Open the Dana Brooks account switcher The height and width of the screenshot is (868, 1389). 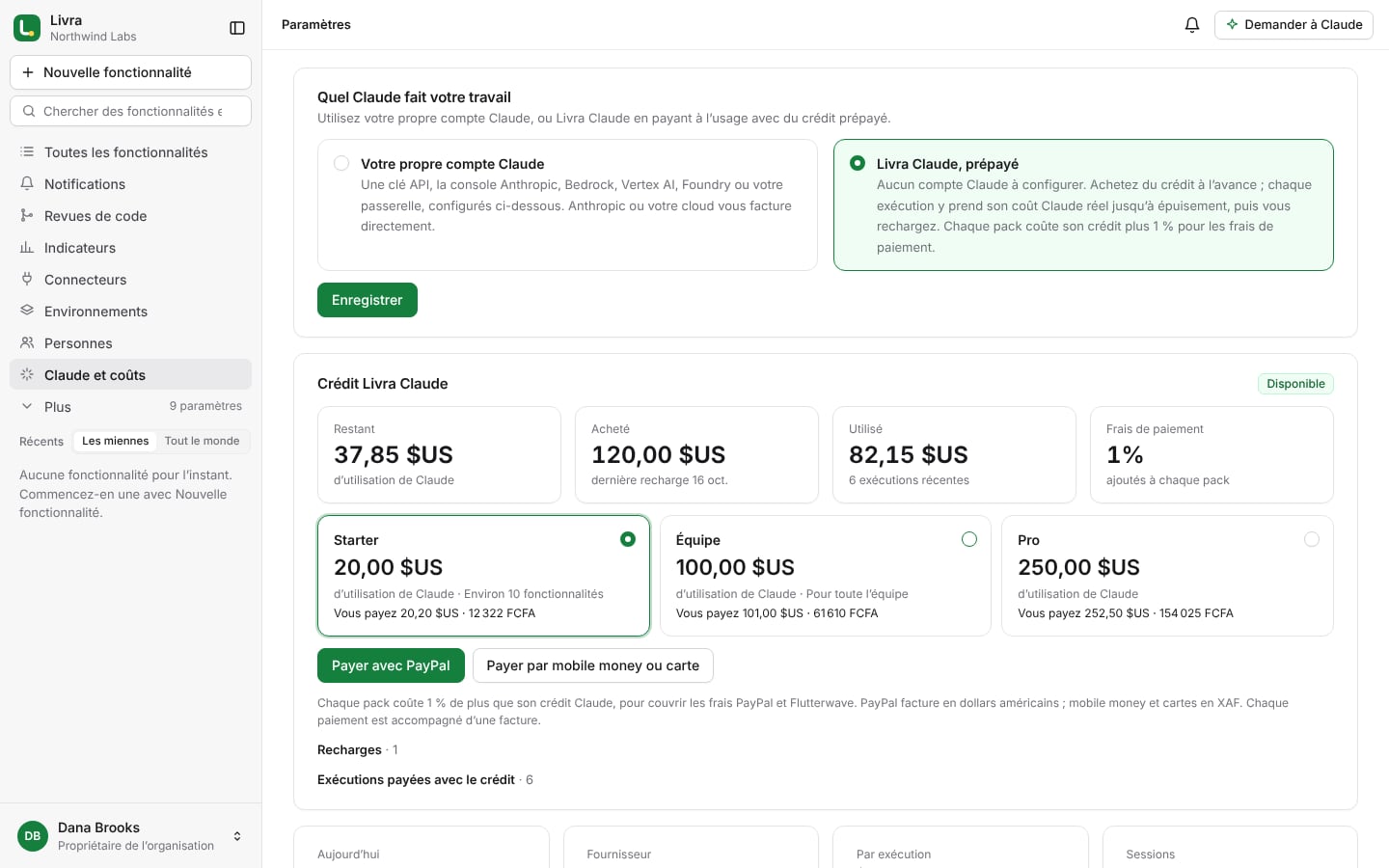coord(130,836)
